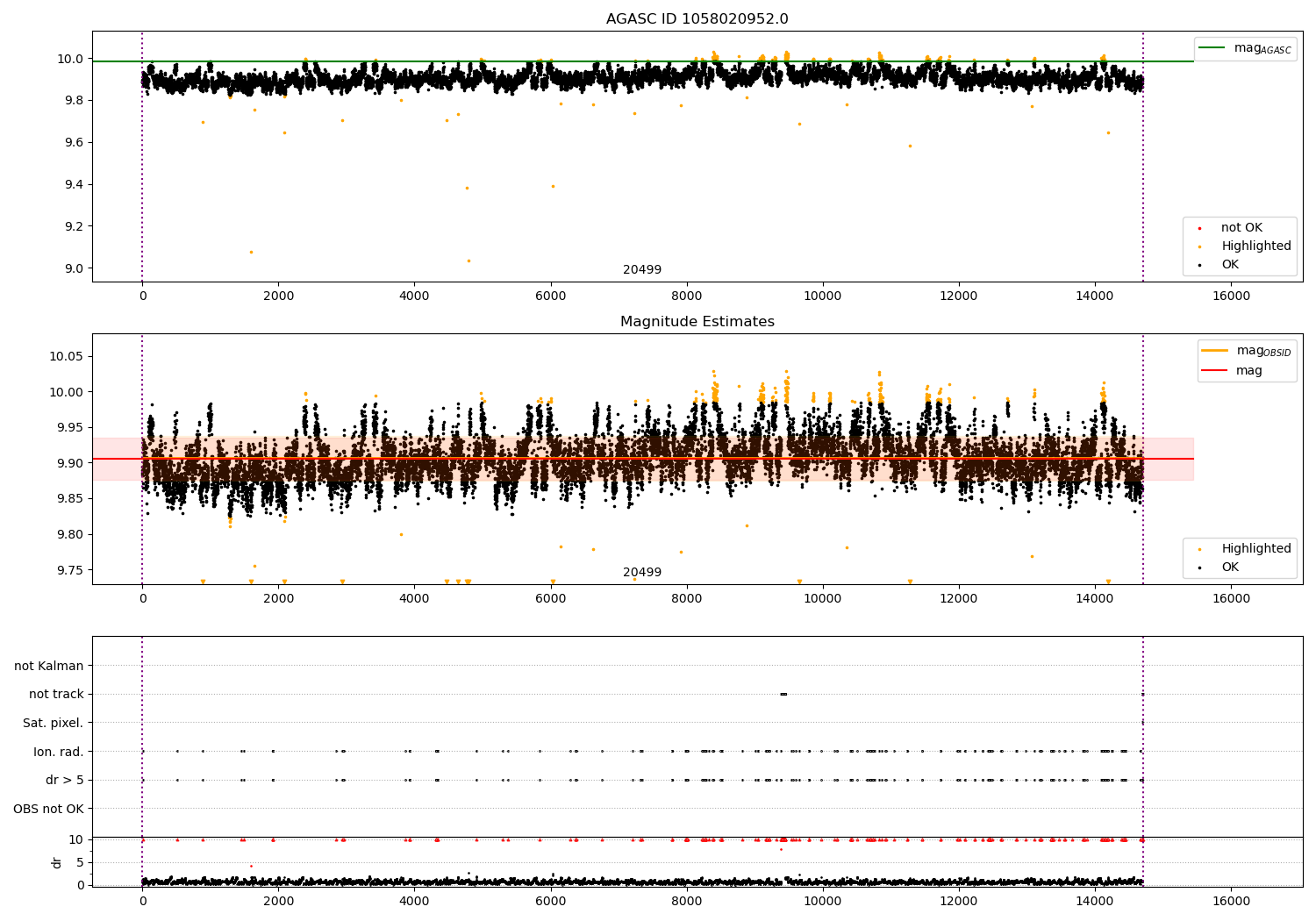Click the '10.05' y-axis tick label
The width and height of the screenshot is (1316, 921).
click(x=66, y=356)
